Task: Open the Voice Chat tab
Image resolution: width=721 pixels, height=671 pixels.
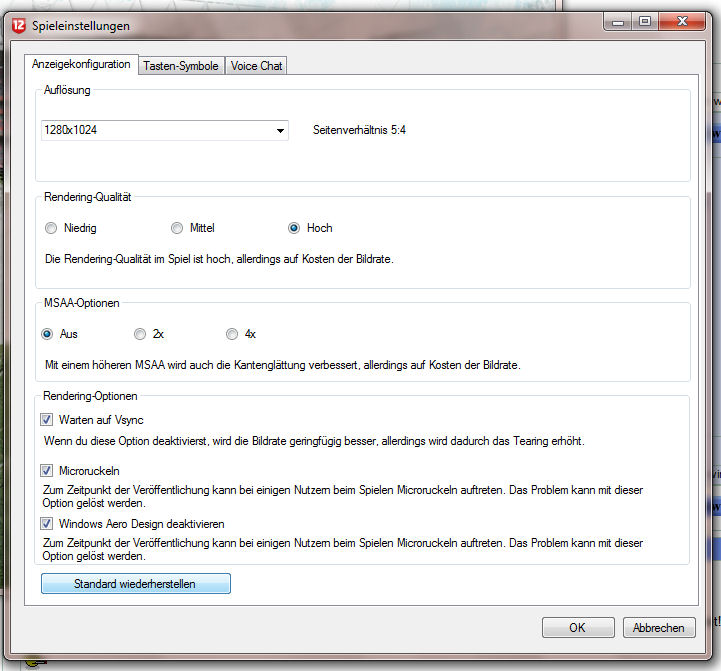Action: click(257, 66)
